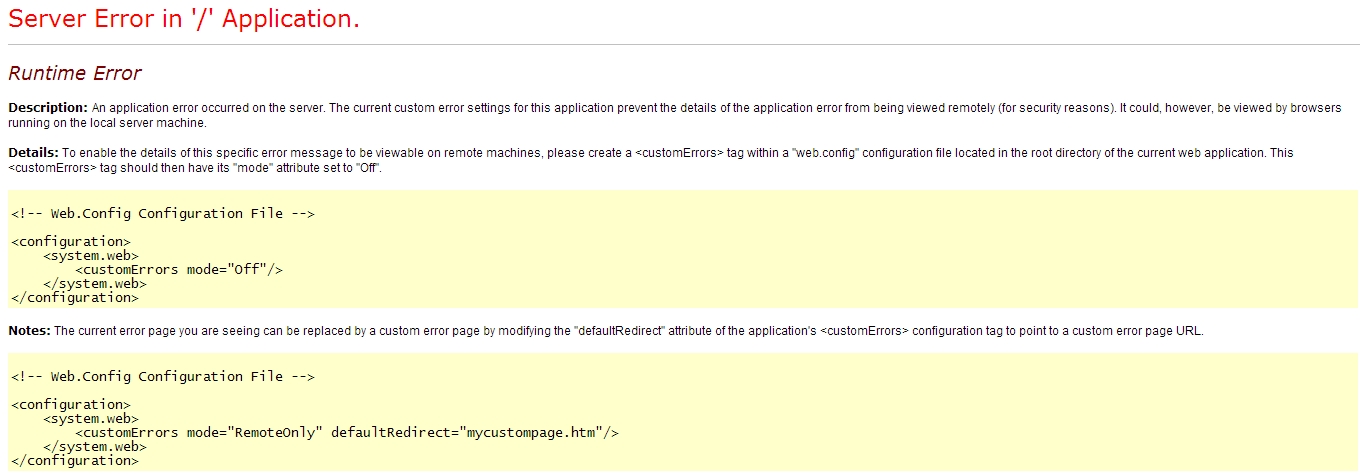Image resolution: width=1364 pixels, height=474 pixels.
Task: Select the "Runtime Error" subheading
Action: [x=75, y=73]
